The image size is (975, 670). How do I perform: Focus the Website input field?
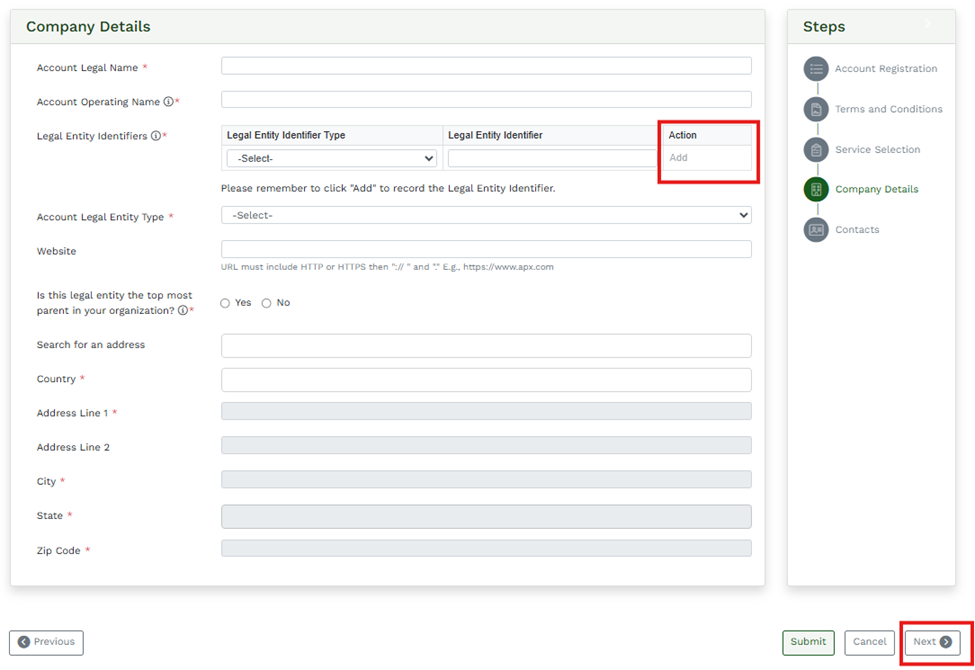coord(486,249)
